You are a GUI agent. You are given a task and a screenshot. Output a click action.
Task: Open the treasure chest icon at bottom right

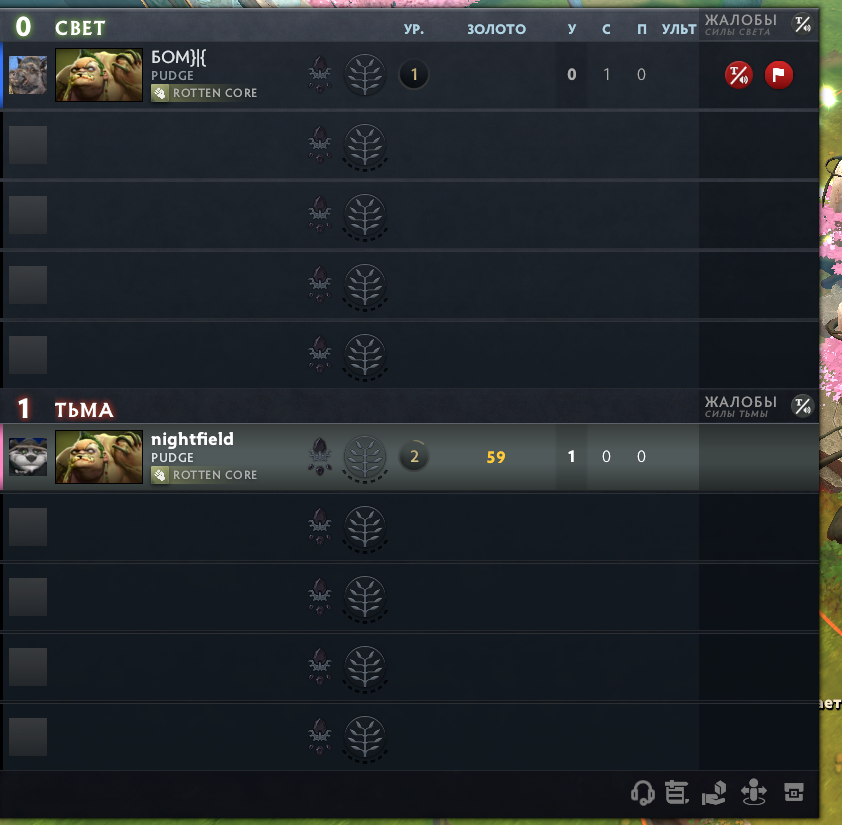click(794, 792)
